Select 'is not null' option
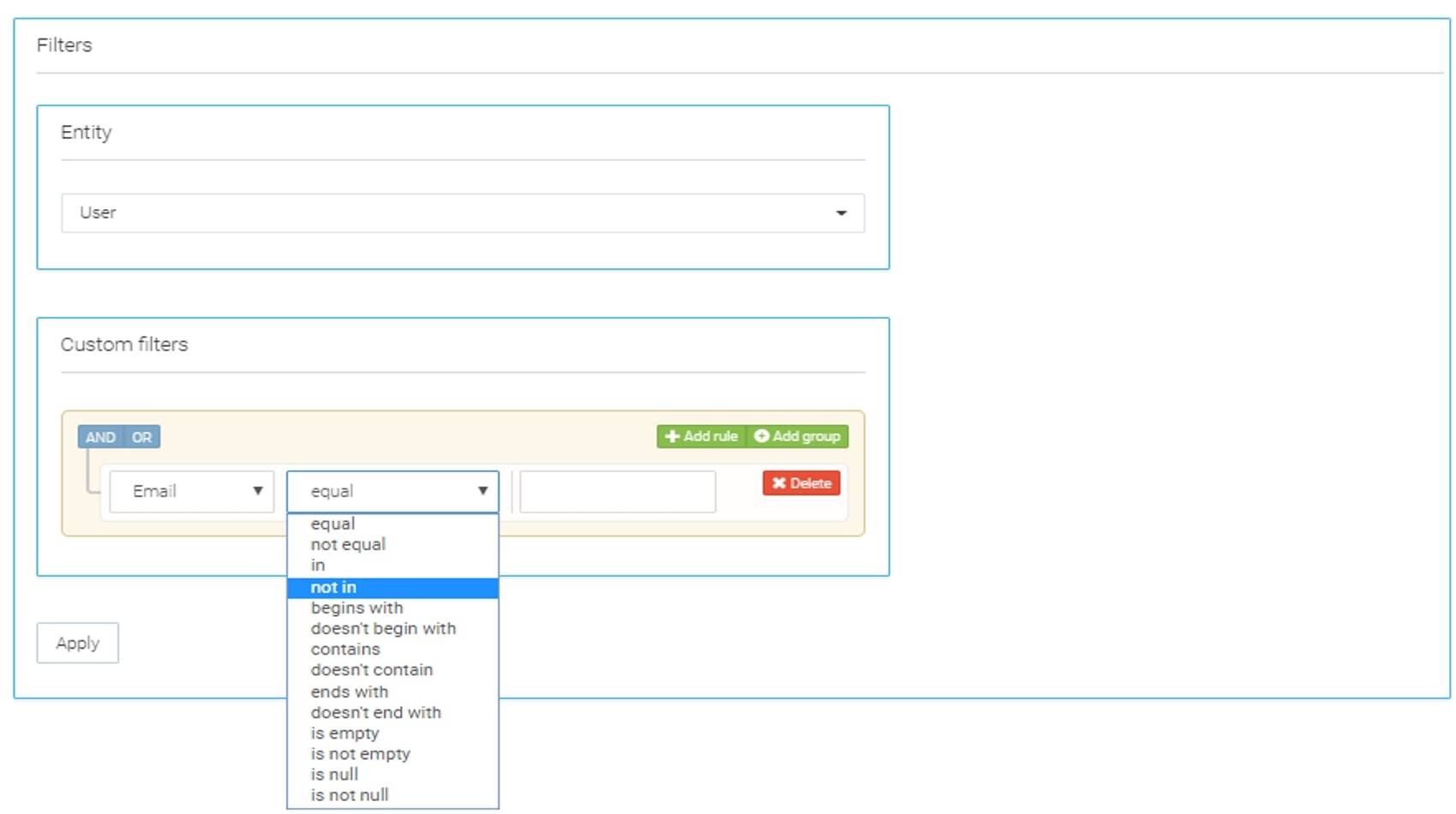Image resolution: width=1456 pixels, height=814 pixels. (349, 795)
